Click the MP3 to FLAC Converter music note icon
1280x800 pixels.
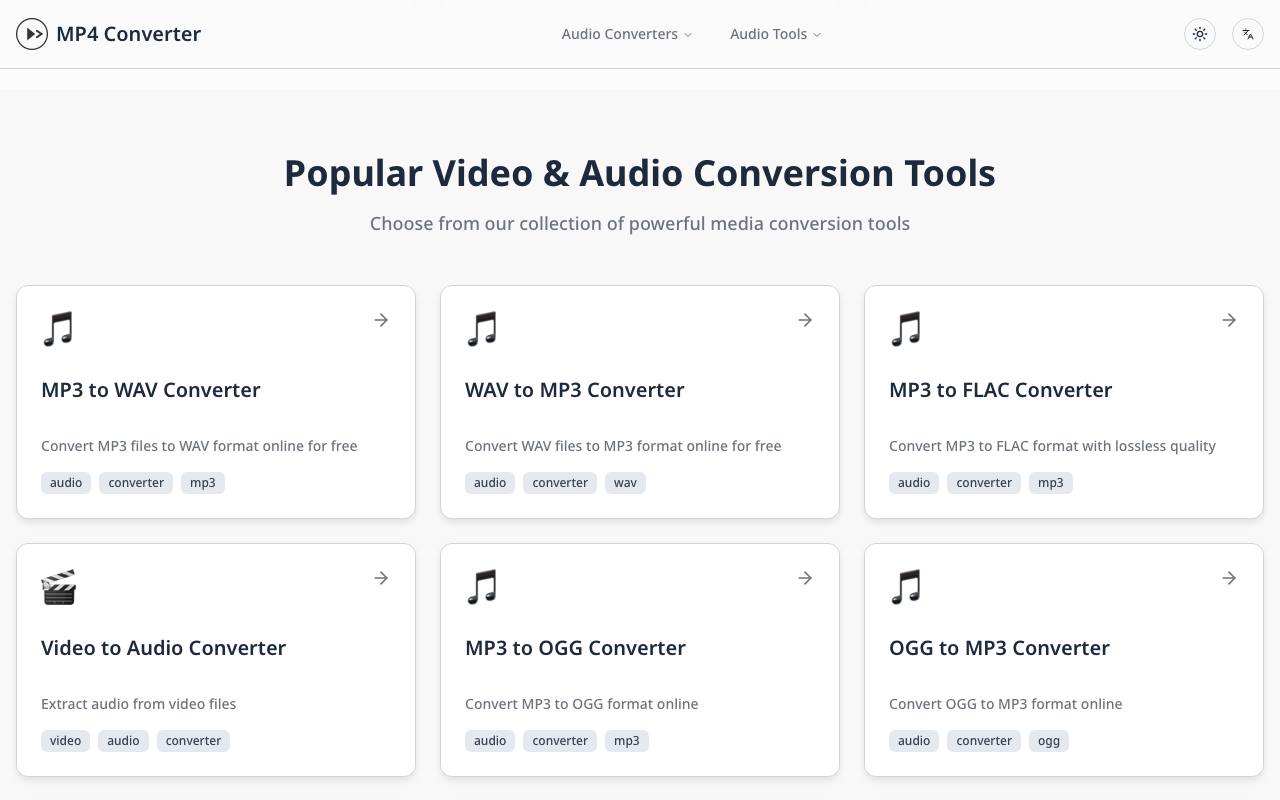coord(906,328)
